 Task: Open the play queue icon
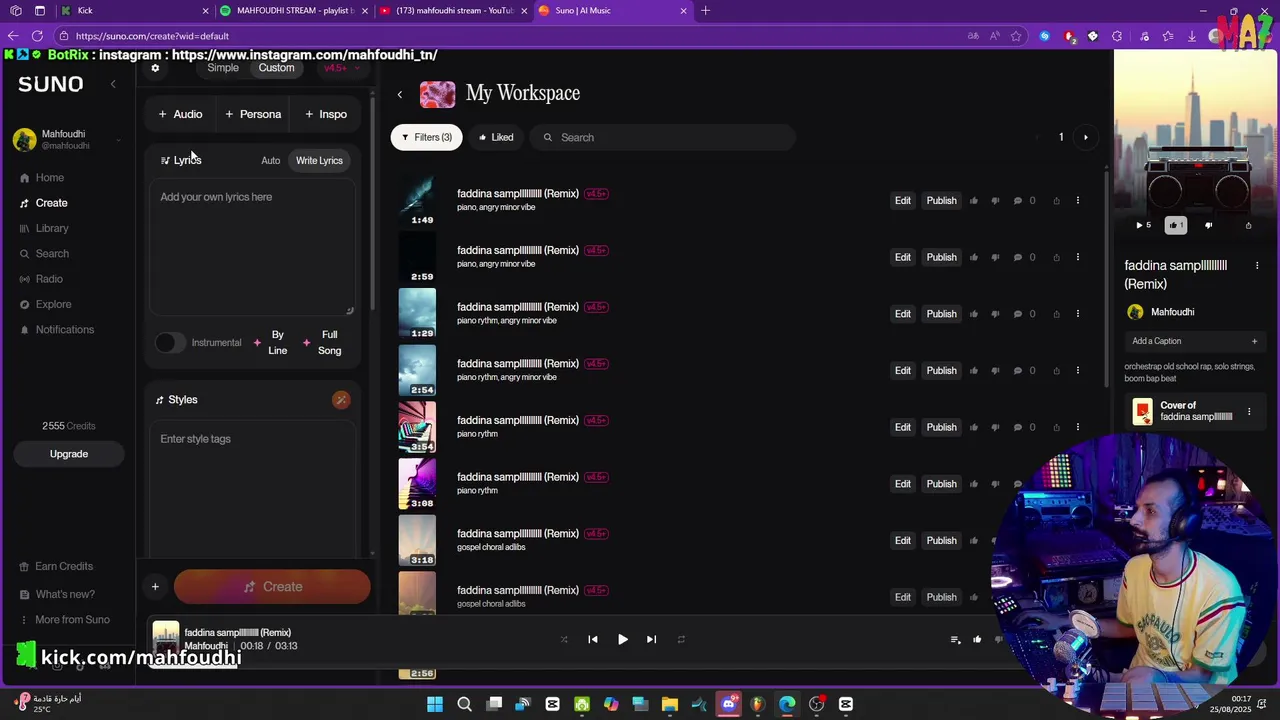click(955, 640)
